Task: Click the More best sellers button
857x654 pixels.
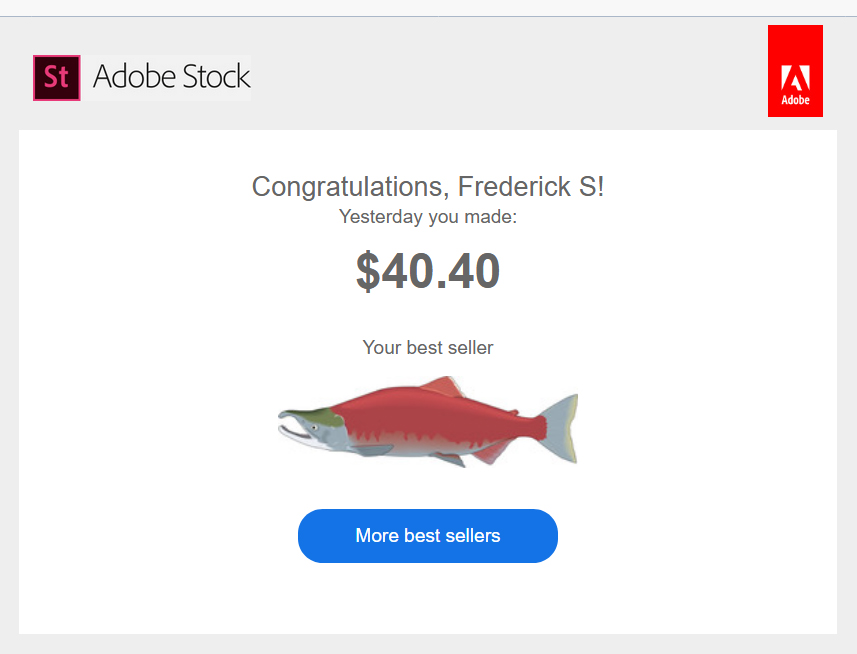Action: (428, 536)
